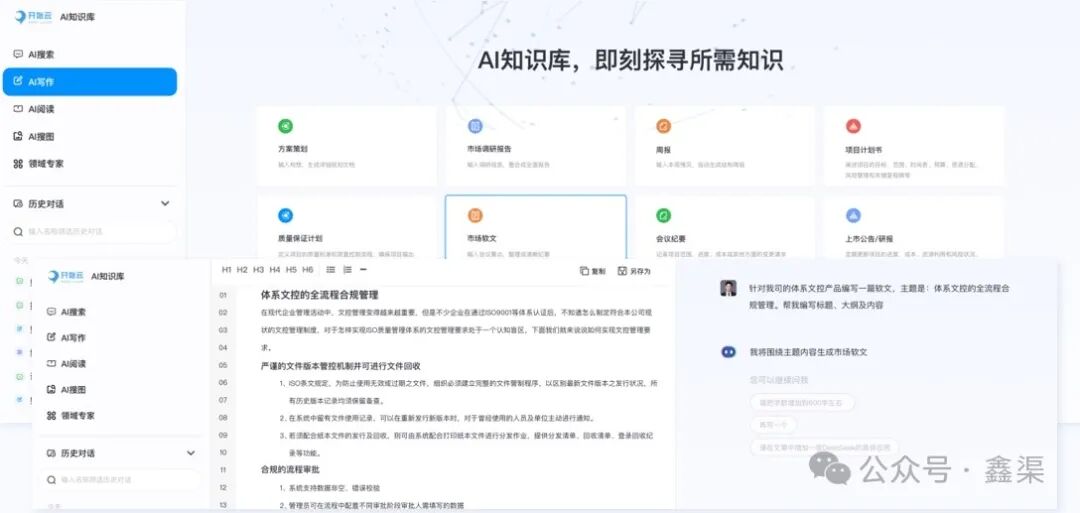
Task: Click AI搜索 icon in front editor window sidebar
Action: (51, 312)
